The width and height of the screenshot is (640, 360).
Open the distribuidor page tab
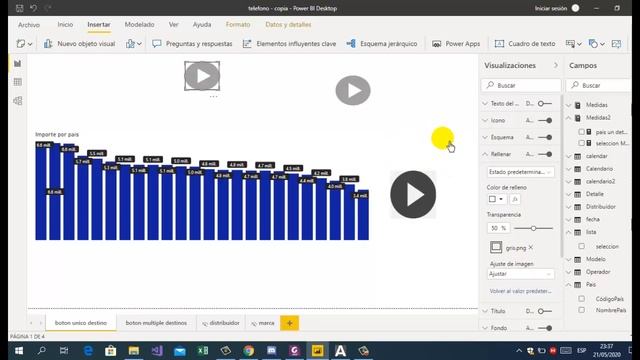pyautogui.click(x=221, y=323)
